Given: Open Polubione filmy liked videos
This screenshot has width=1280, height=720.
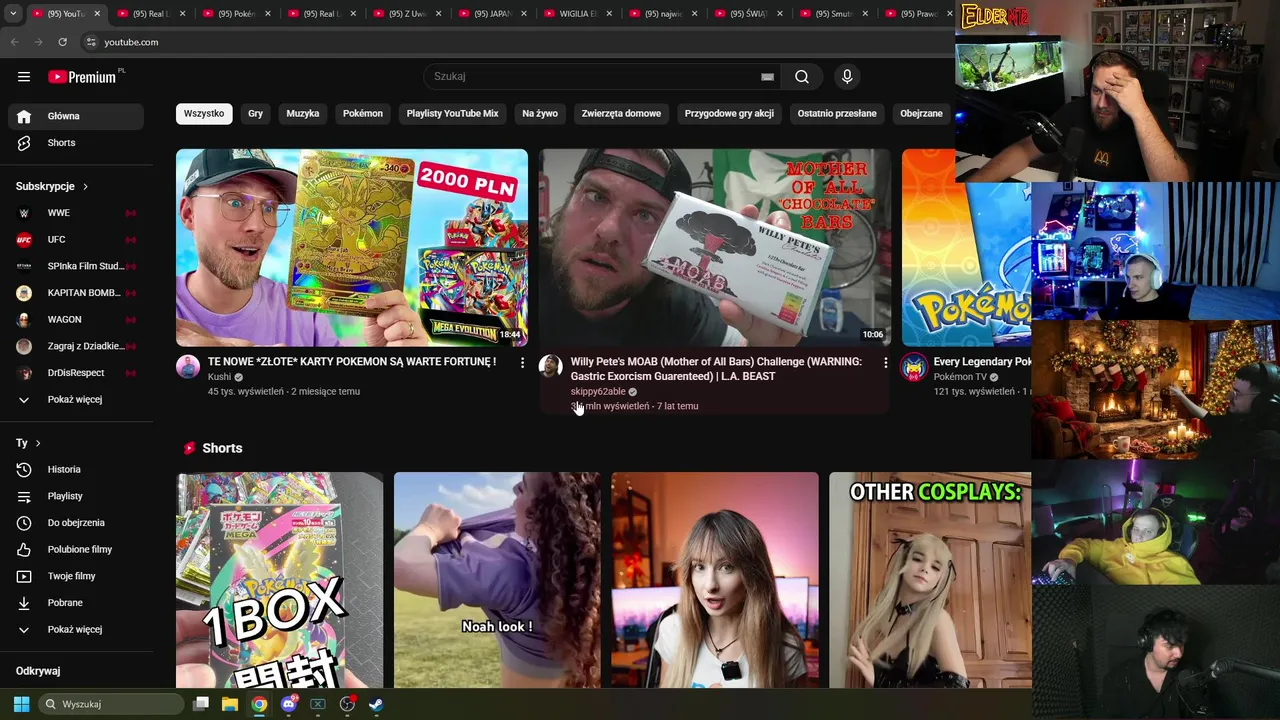Looking at the screenshot, I should click(x=76, y=550).
